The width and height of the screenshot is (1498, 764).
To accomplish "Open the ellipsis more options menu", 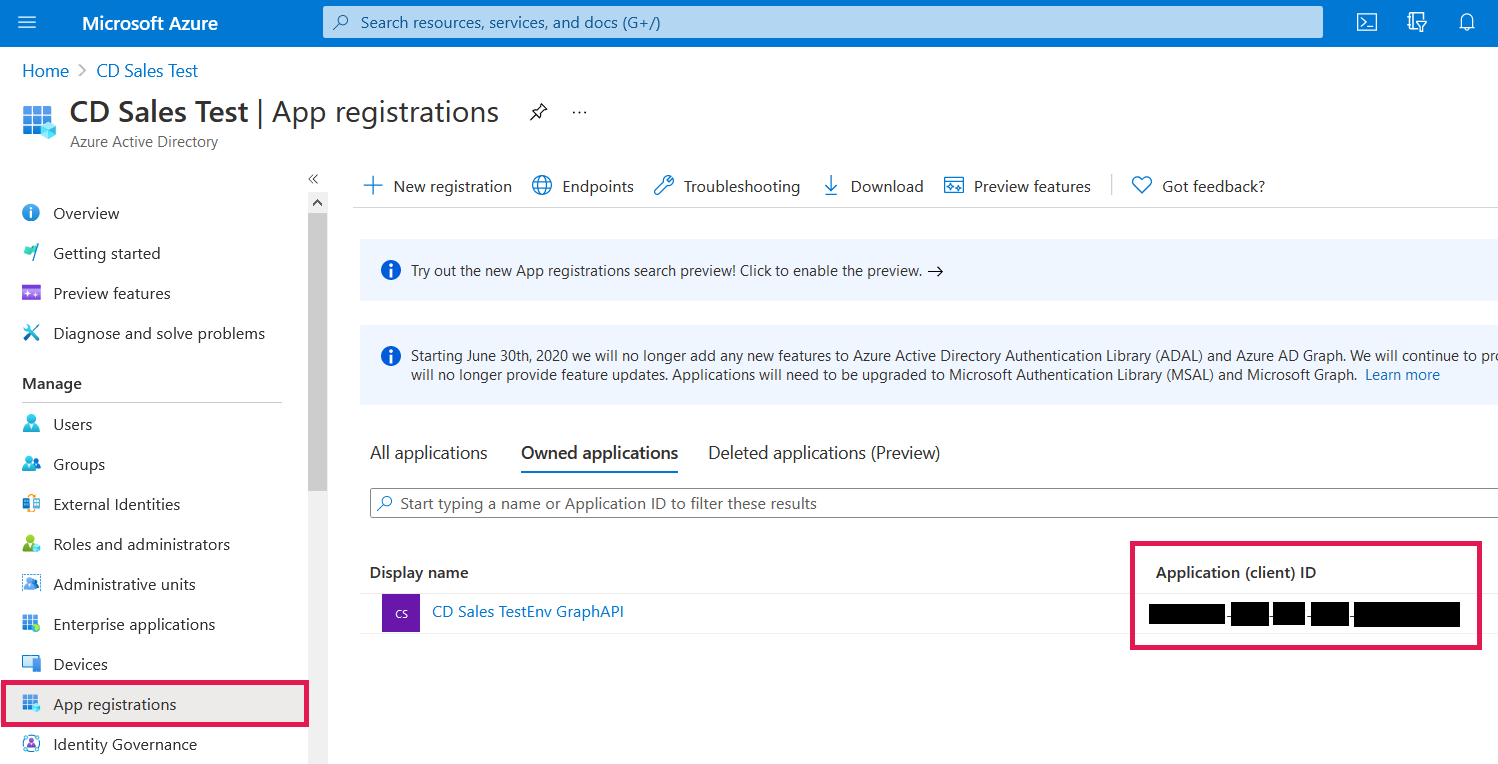I will pyautogui.click(x=580, y=112).
